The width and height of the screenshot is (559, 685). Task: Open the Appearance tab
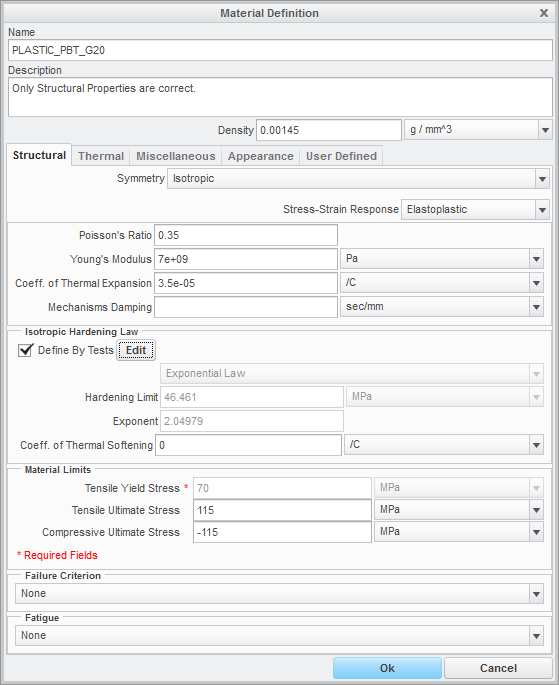pyautogui.click(x=261, y=156)
